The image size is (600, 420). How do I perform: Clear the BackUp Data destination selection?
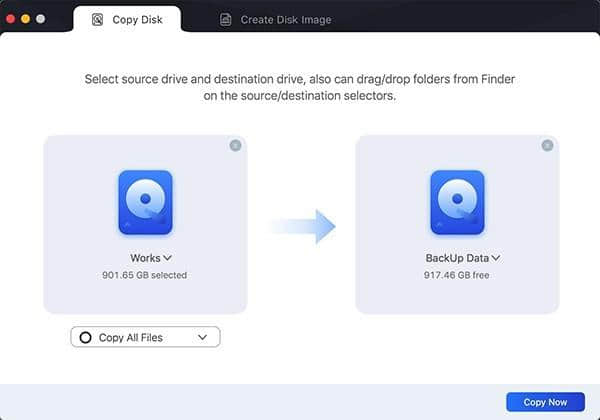(547, 145)
